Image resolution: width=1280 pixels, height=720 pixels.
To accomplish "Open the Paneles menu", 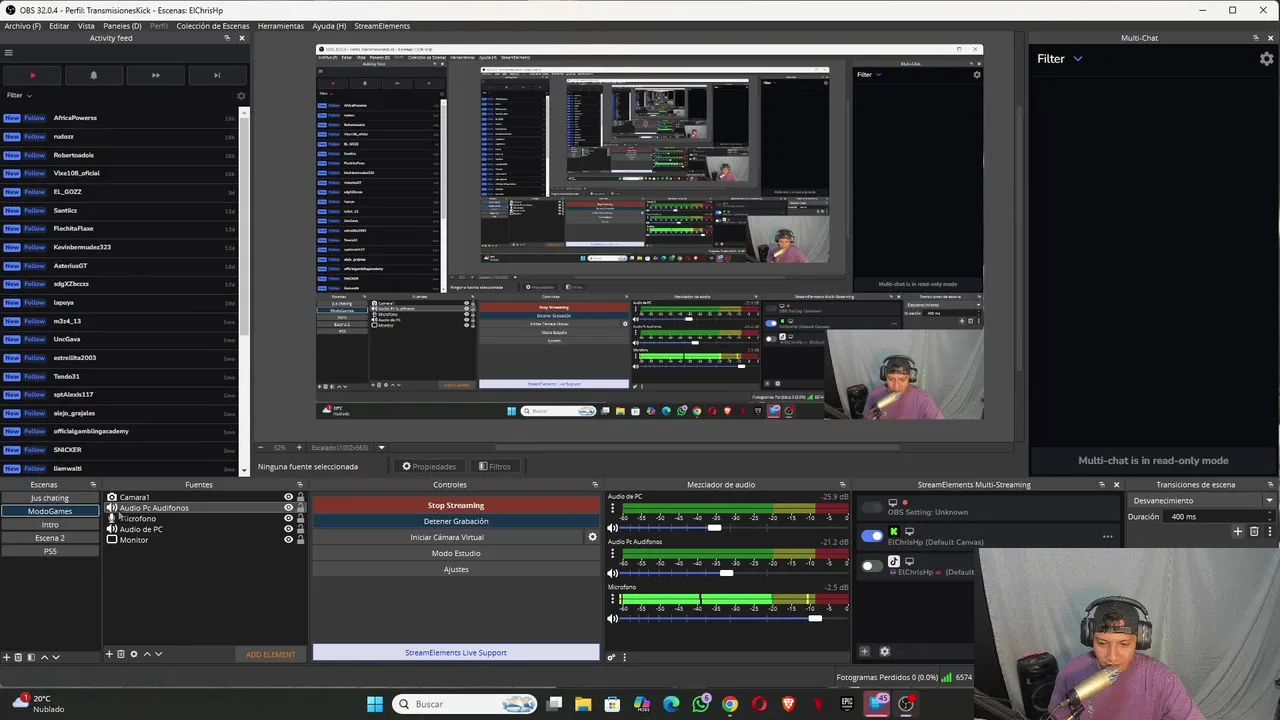I will click(122, 26).
